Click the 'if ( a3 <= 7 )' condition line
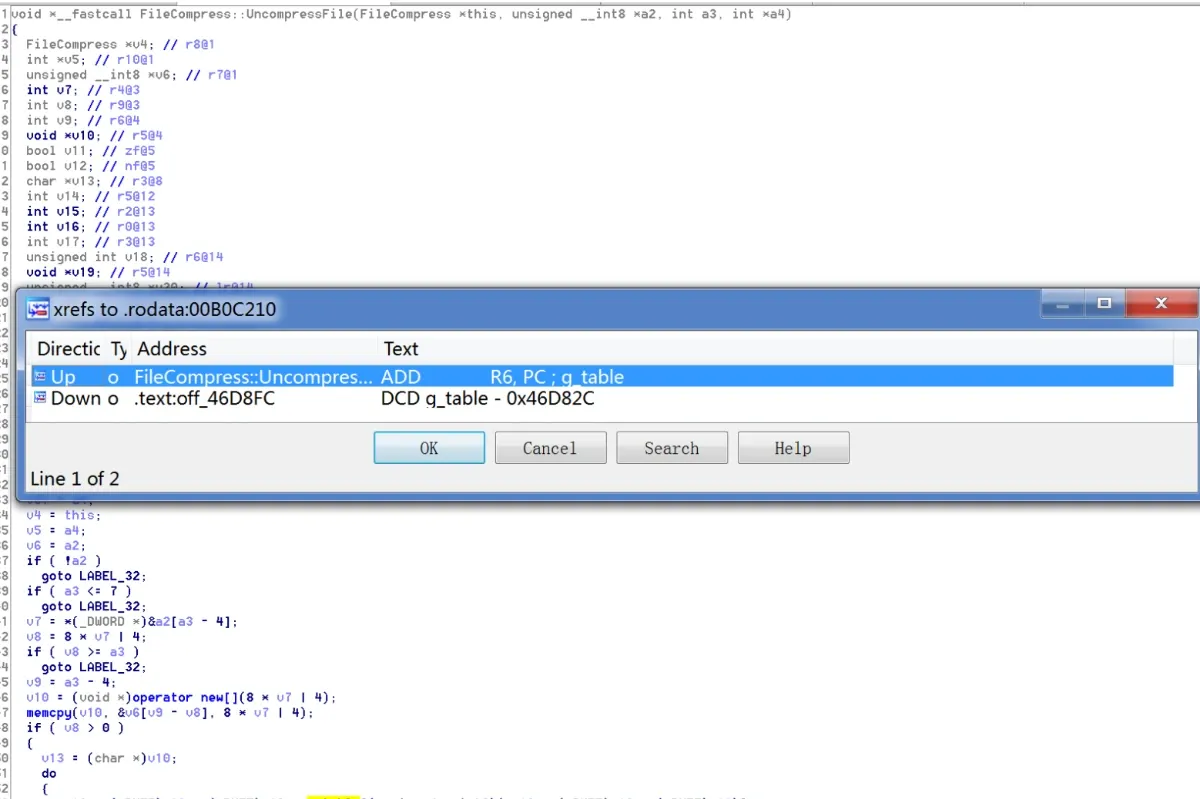 [79, 591]
